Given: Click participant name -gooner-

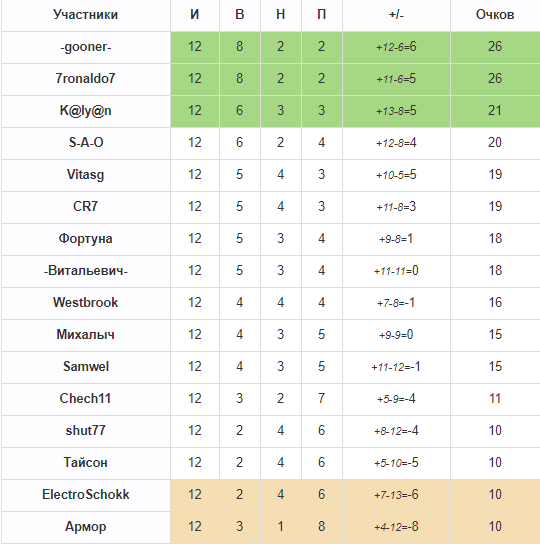Looking at the screenshot, I should 86,47.
